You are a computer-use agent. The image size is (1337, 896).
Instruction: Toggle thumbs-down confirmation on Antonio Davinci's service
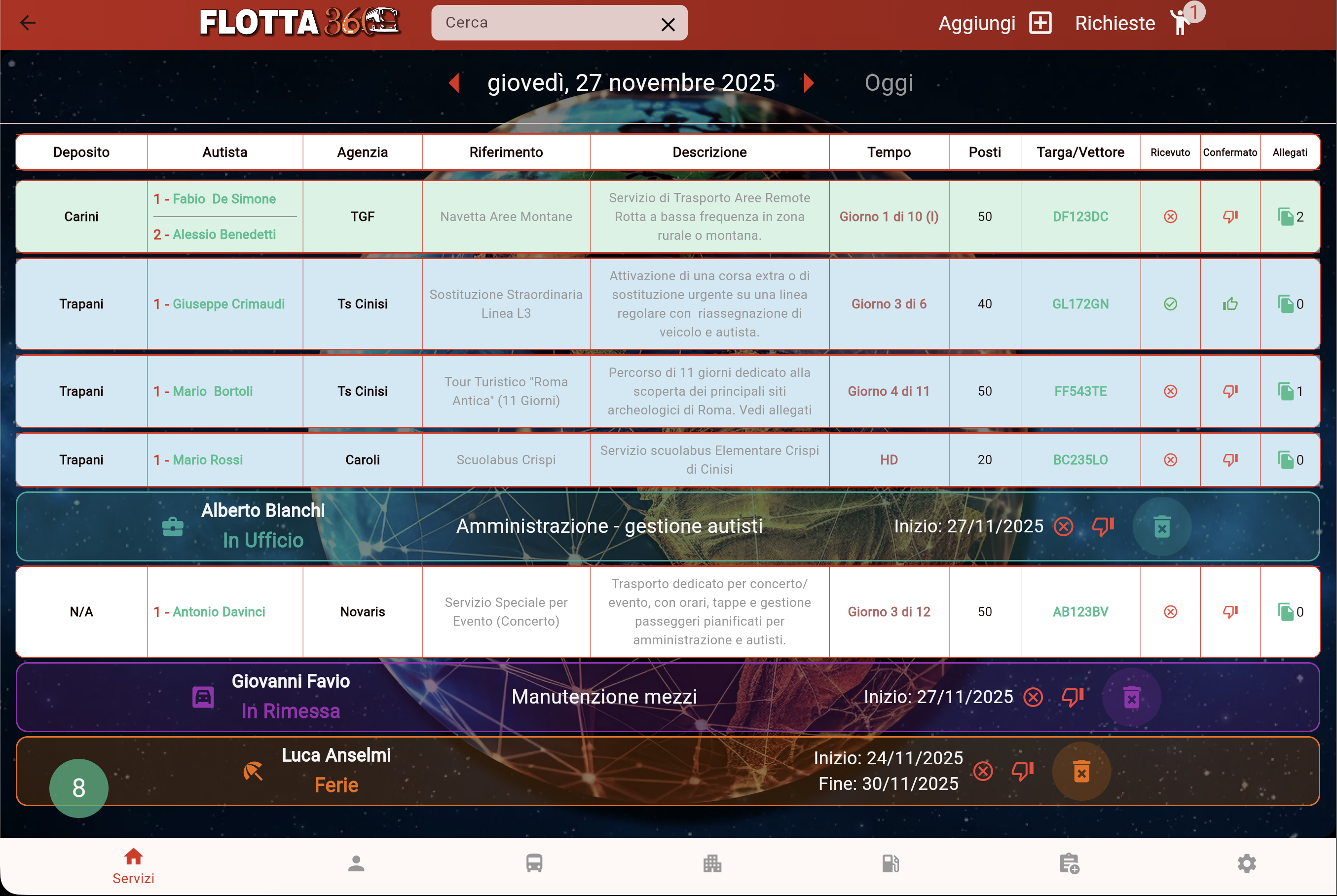pyautogui.click(x=1230, y=611)
